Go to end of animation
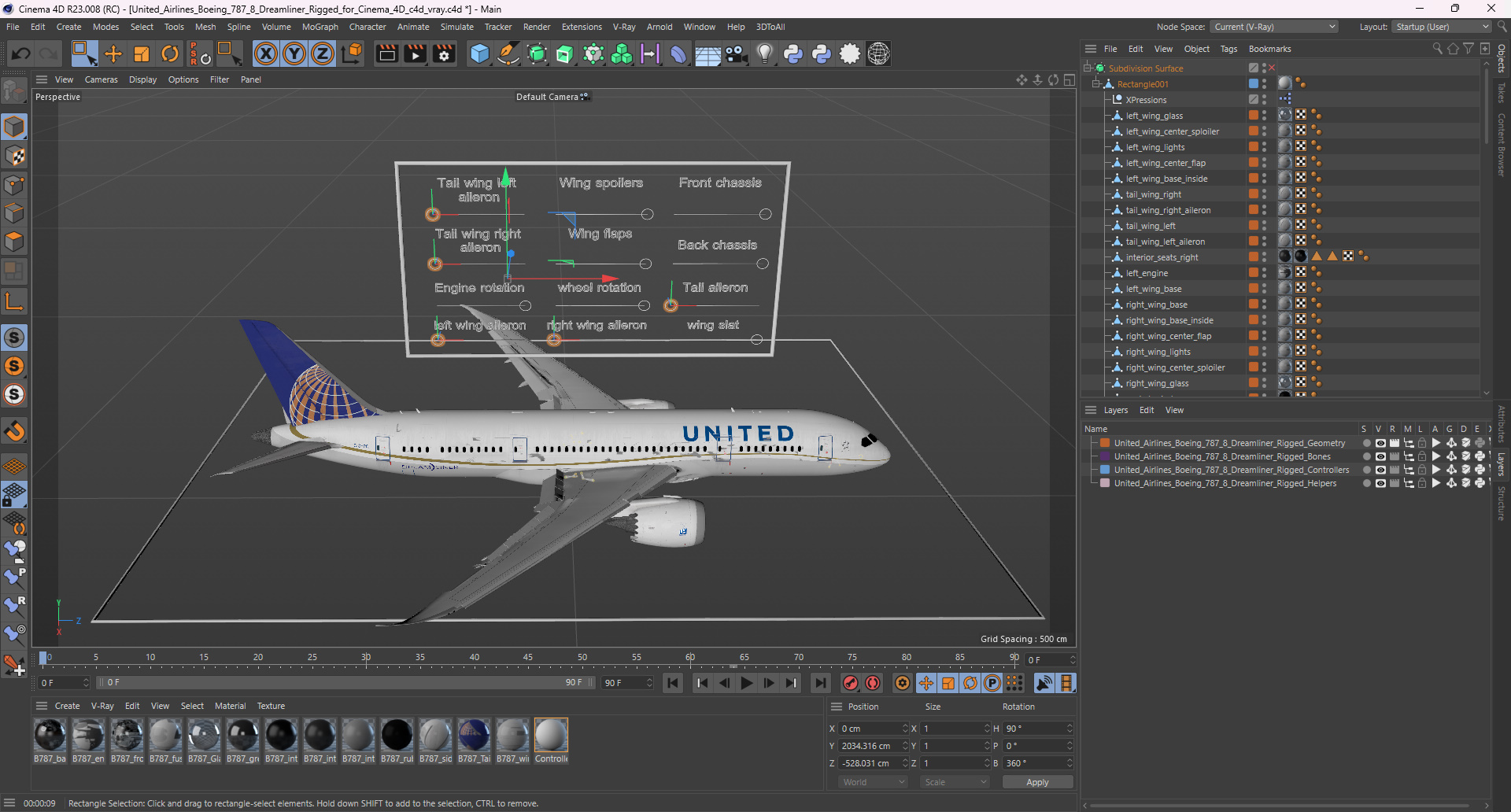The width and height of the screenshot is (1511, 812). point(821,683)
